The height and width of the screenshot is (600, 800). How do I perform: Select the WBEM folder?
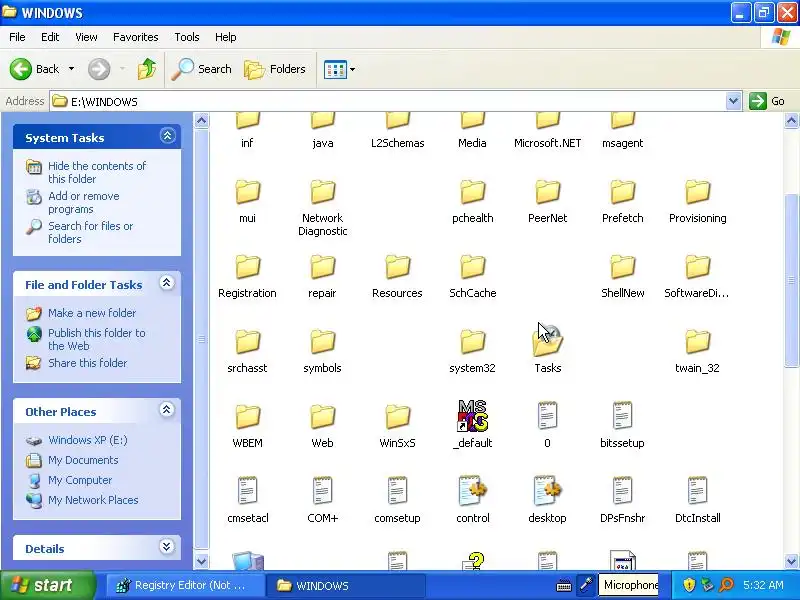coord(248,417)
